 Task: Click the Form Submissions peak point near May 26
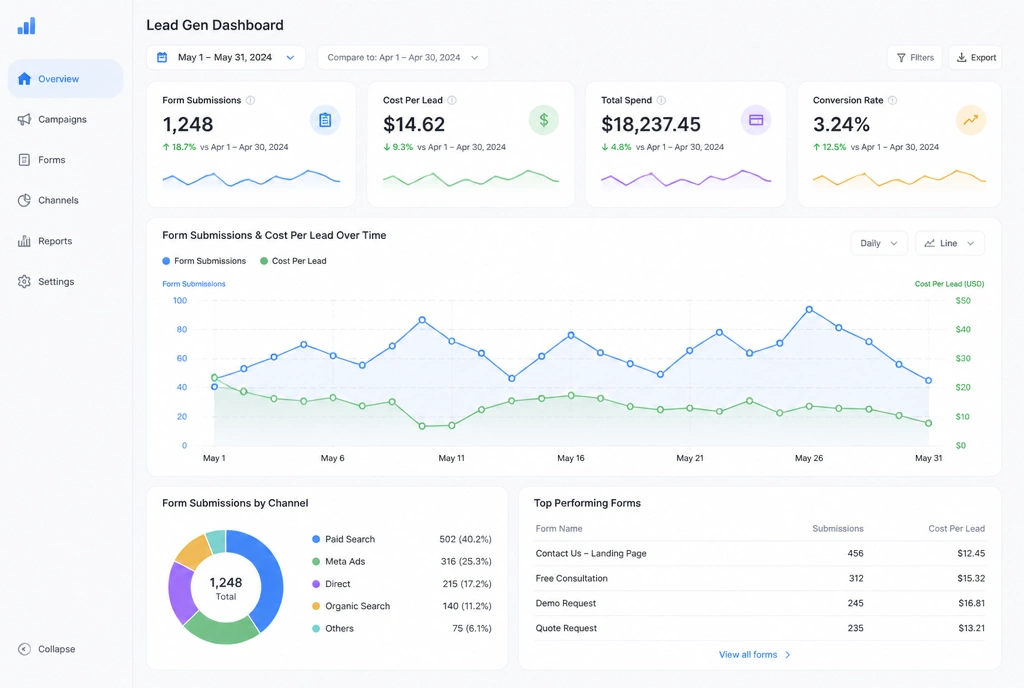pos(809,309)
